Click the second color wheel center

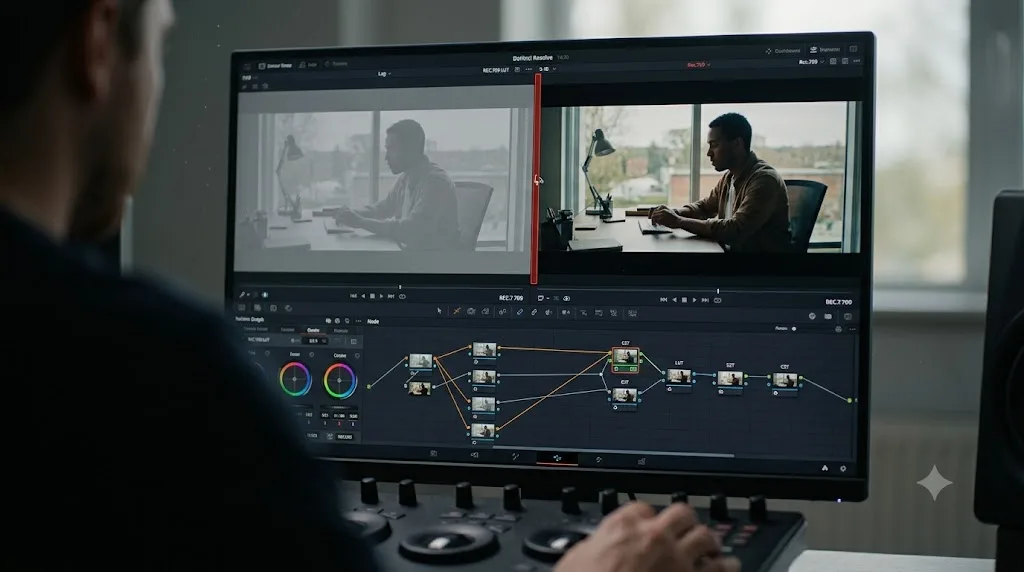(340, 381)
